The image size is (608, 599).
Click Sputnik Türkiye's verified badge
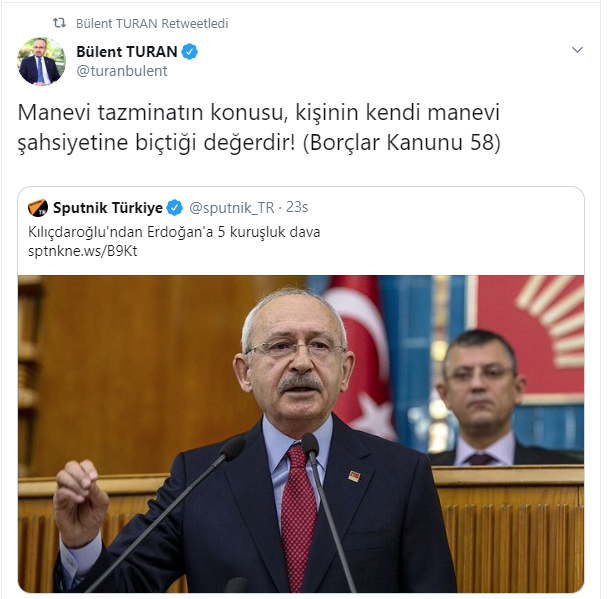[174, 208]
